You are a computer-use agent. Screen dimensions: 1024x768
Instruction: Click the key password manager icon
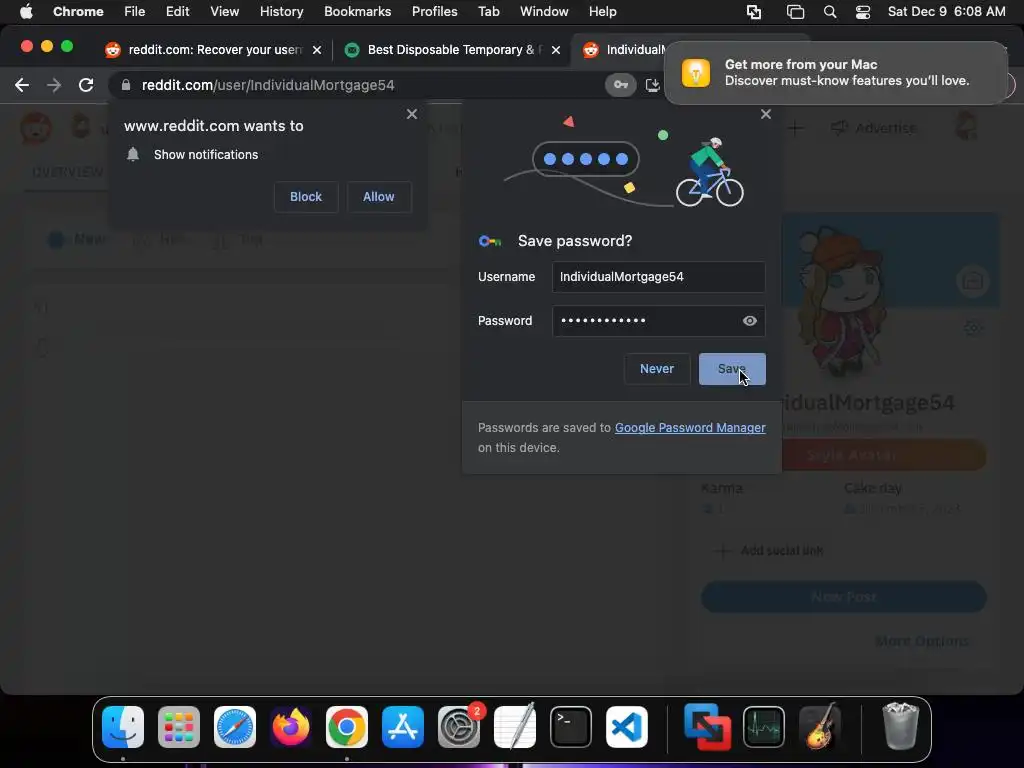(620, 85)
